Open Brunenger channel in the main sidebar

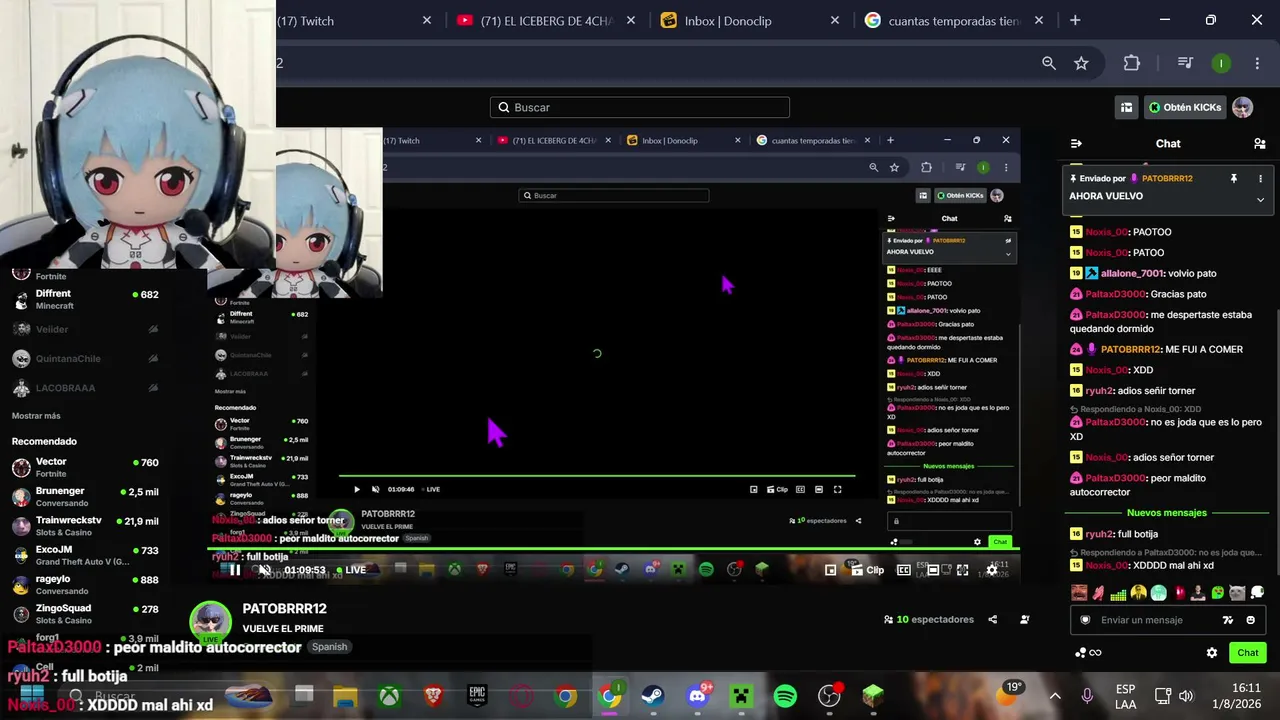pos(85,497)
